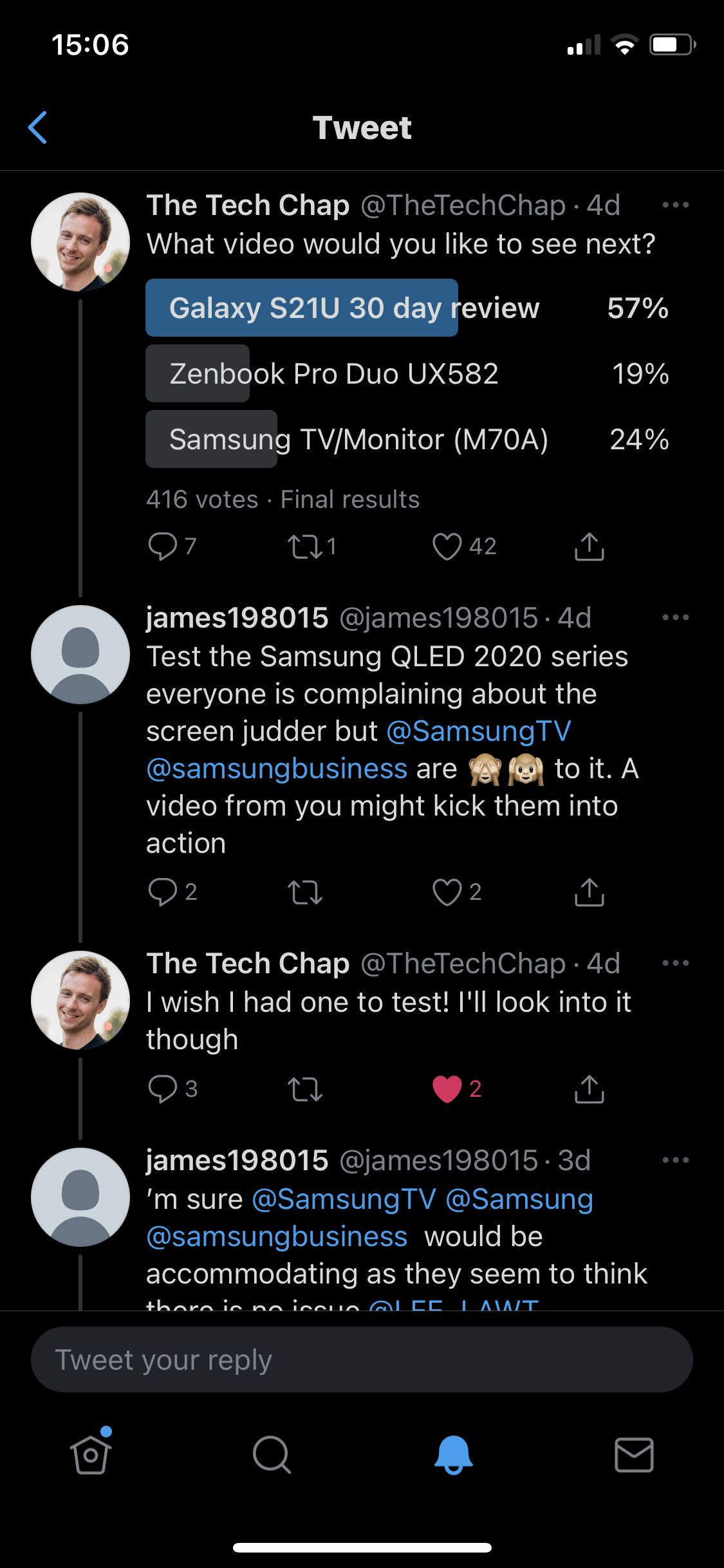Image resolution: width=724 pixels, height=1568 pixels.
Task: Open @SamsungTV mention link
Action: (x=479, y=731)
